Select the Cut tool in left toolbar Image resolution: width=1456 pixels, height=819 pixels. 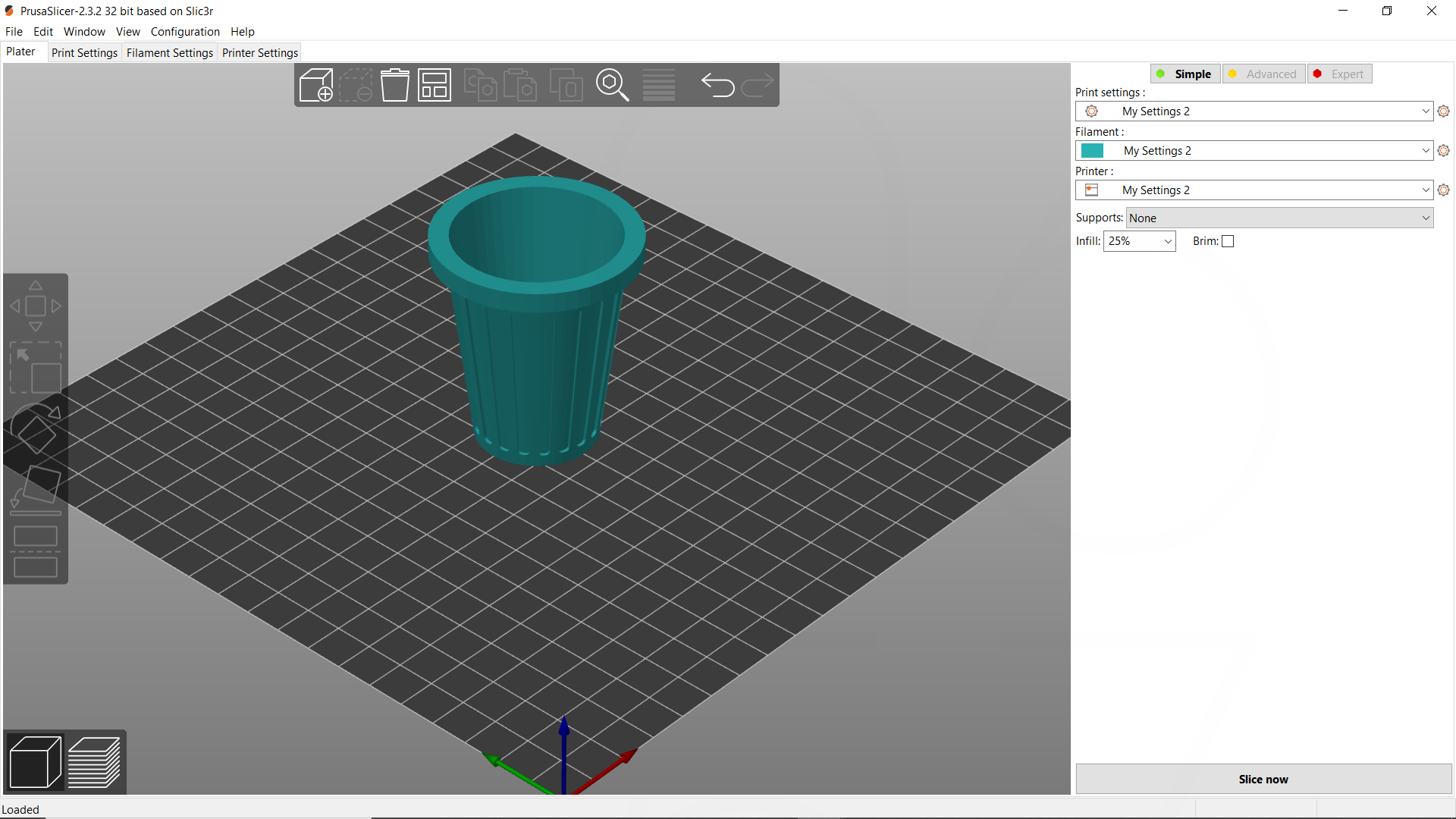pyautogui.click(x=36, y=551)
